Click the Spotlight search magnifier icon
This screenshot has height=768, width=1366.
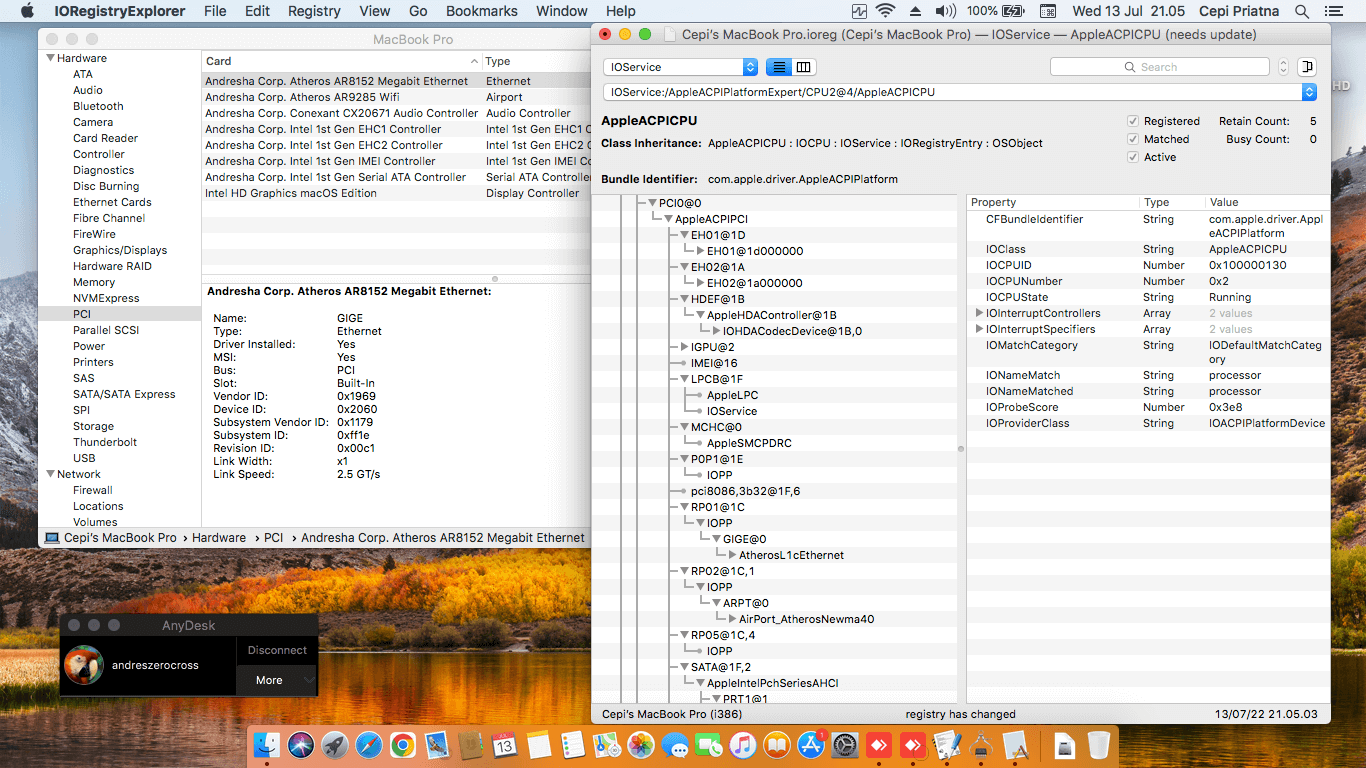(1302, 11)
